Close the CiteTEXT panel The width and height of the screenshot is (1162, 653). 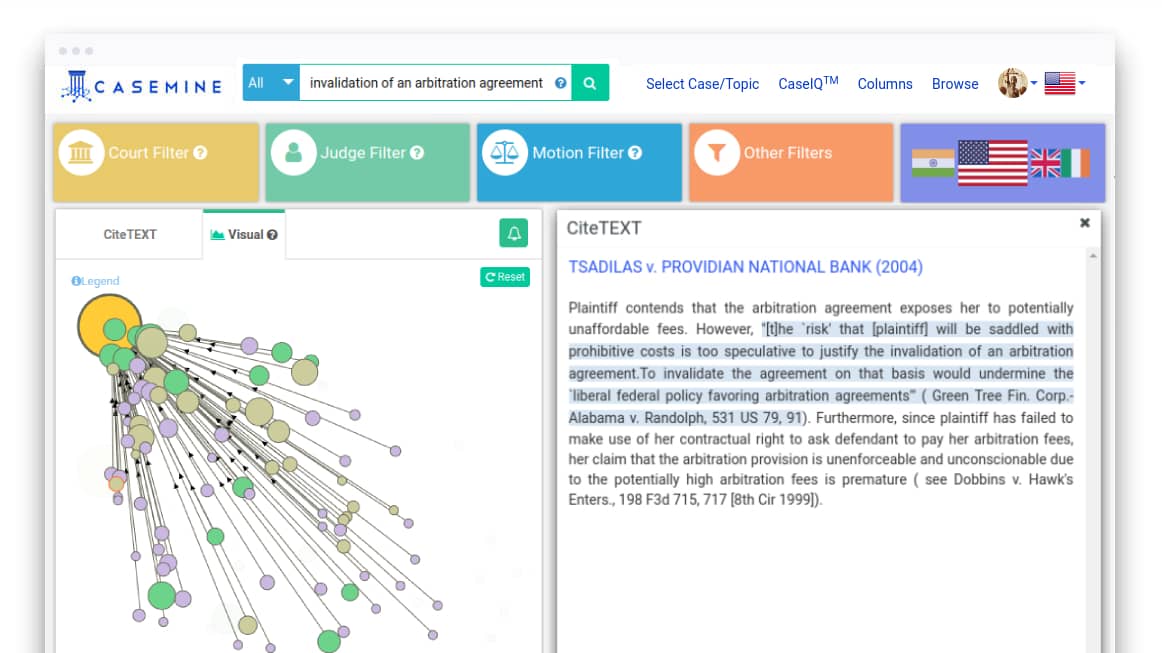1084,223
